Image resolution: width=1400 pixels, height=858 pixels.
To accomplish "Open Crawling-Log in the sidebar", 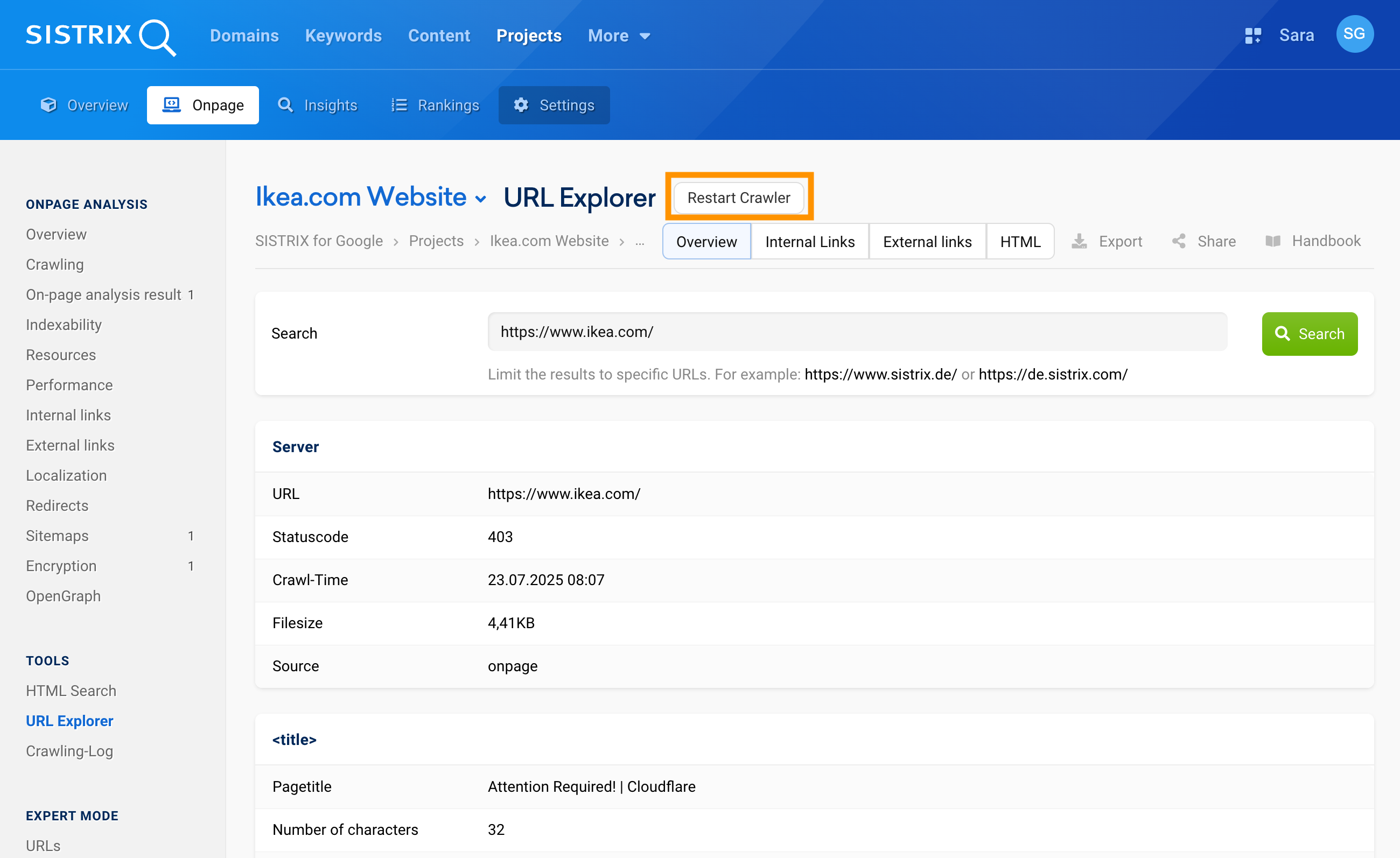I will (x=69, y=751).
